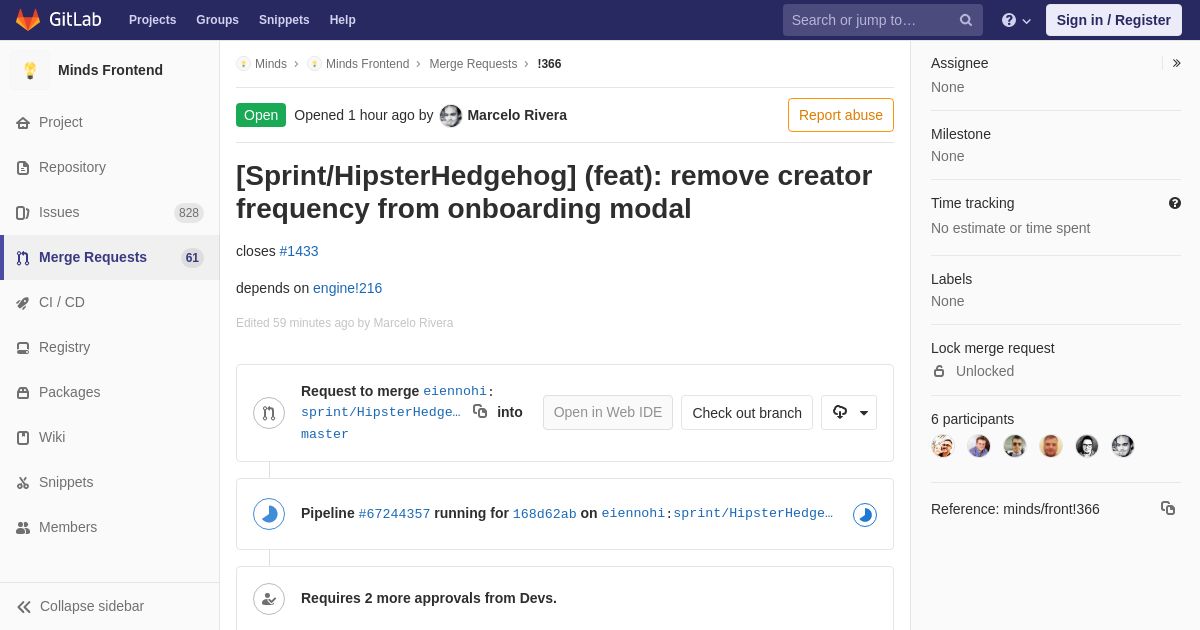Click Members people icon in sidebar
Screen dimensions: 1200x630
(x=23, y=528)
